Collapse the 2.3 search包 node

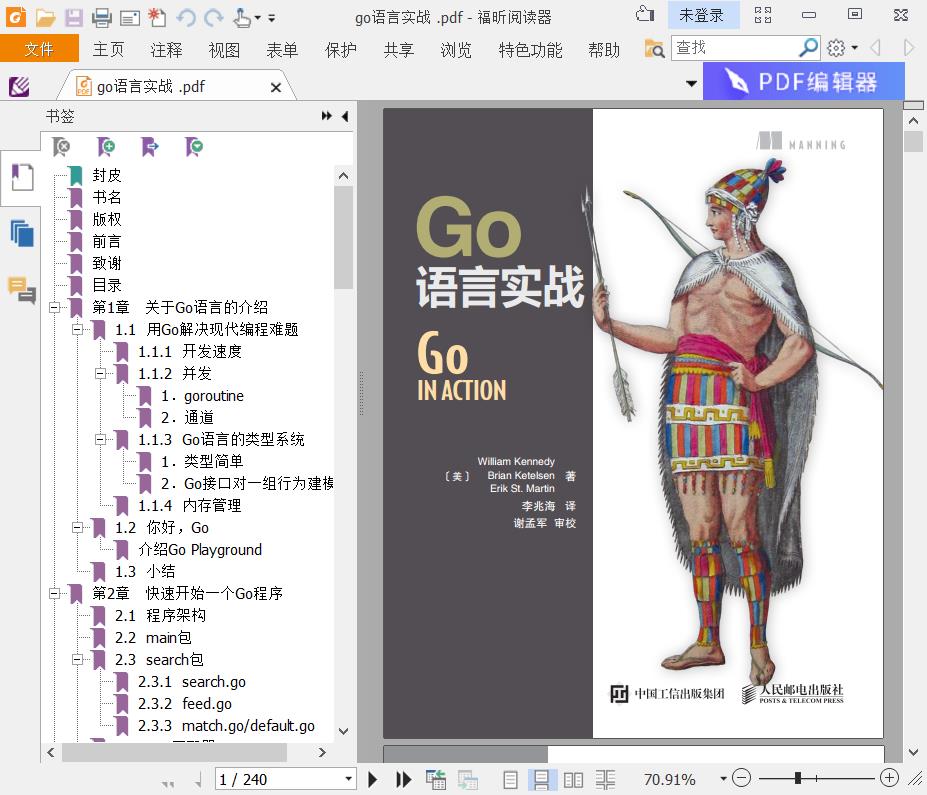coord(77,660)
